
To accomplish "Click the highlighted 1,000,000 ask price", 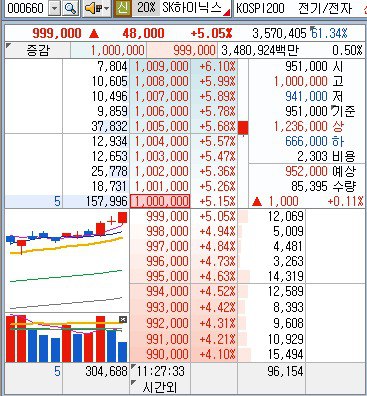I will point(160,201).
